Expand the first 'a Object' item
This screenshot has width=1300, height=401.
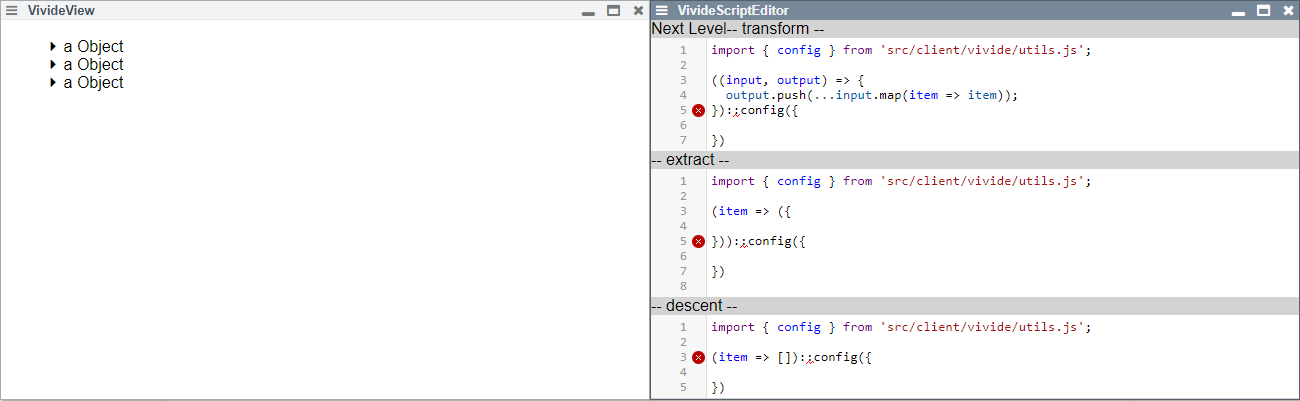53,47
